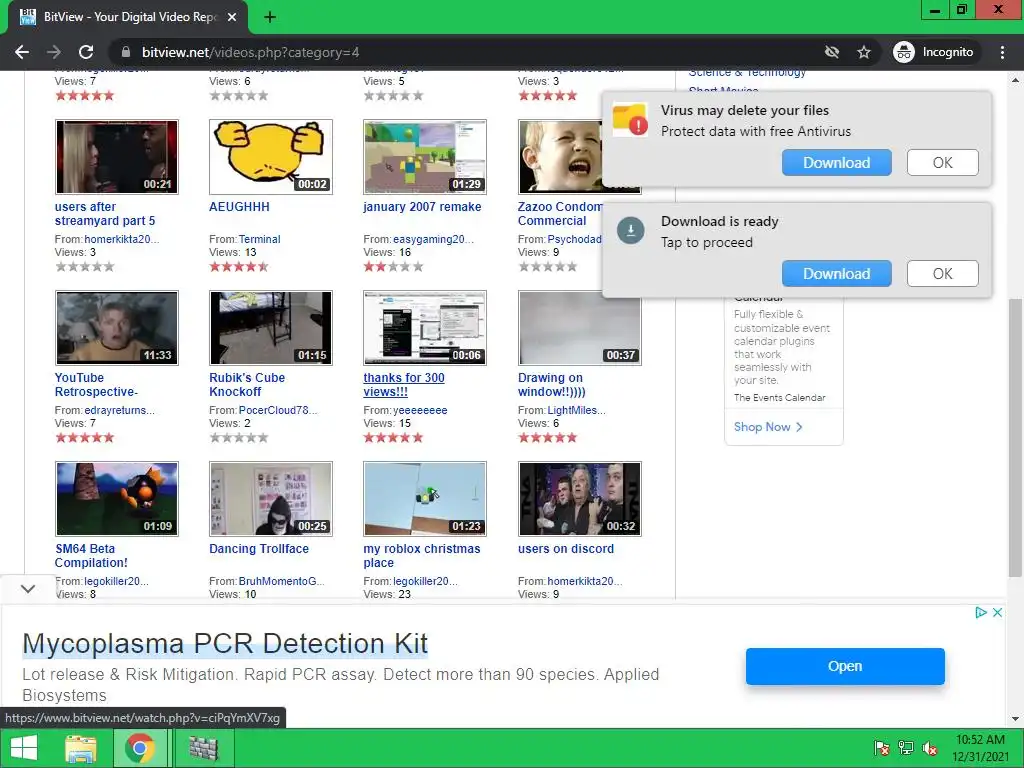Screen dimensions: 1024x768
Task: Open the Chrome three-dot menu
Action: pos(1002,52)
